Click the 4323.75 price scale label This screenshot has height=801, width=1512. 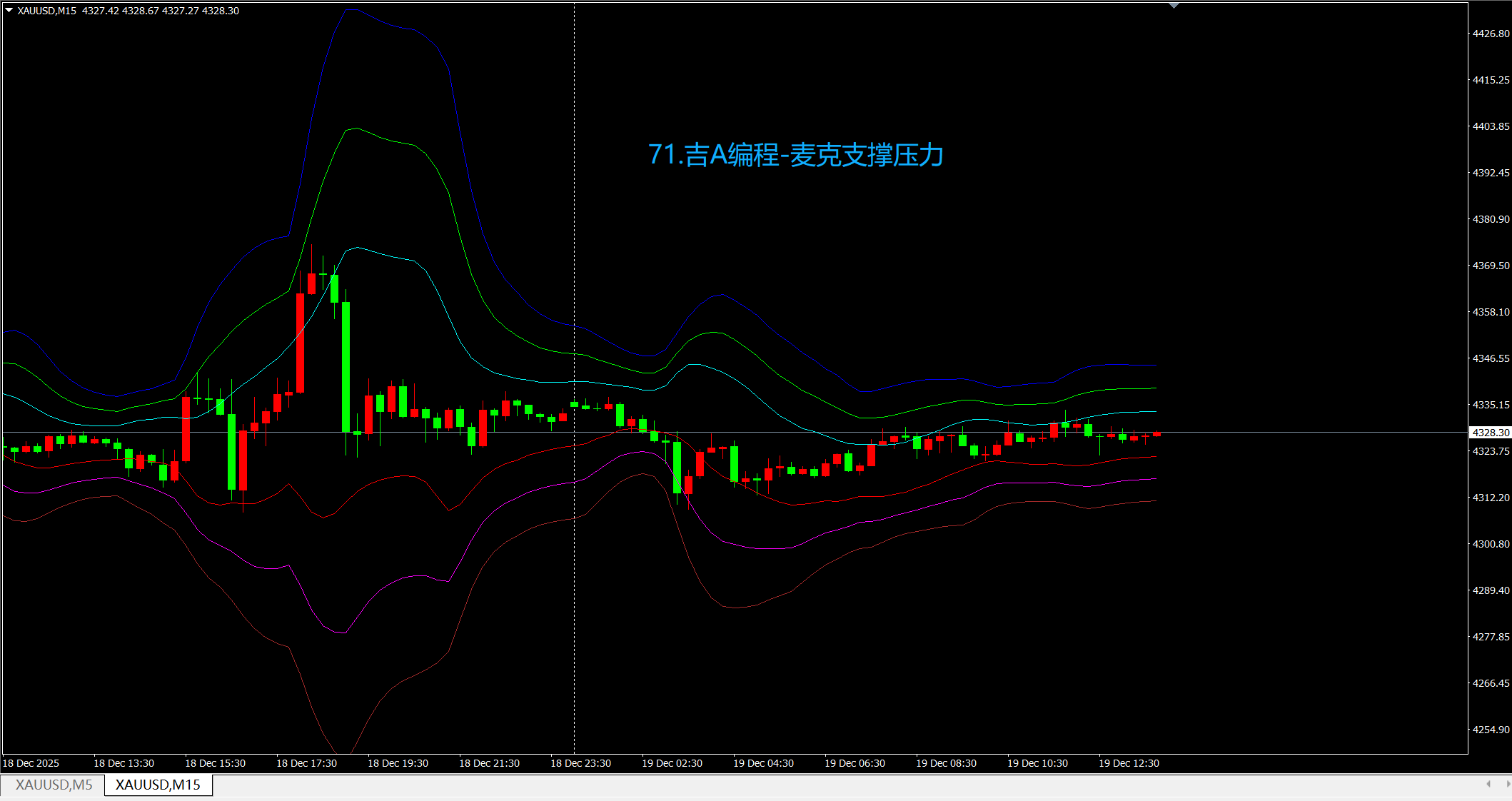(1491, 451)
